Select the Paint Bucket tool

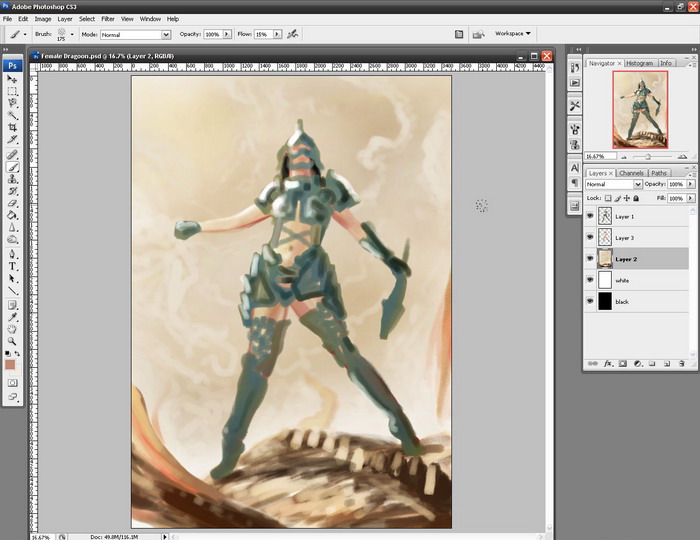point(12,215)
